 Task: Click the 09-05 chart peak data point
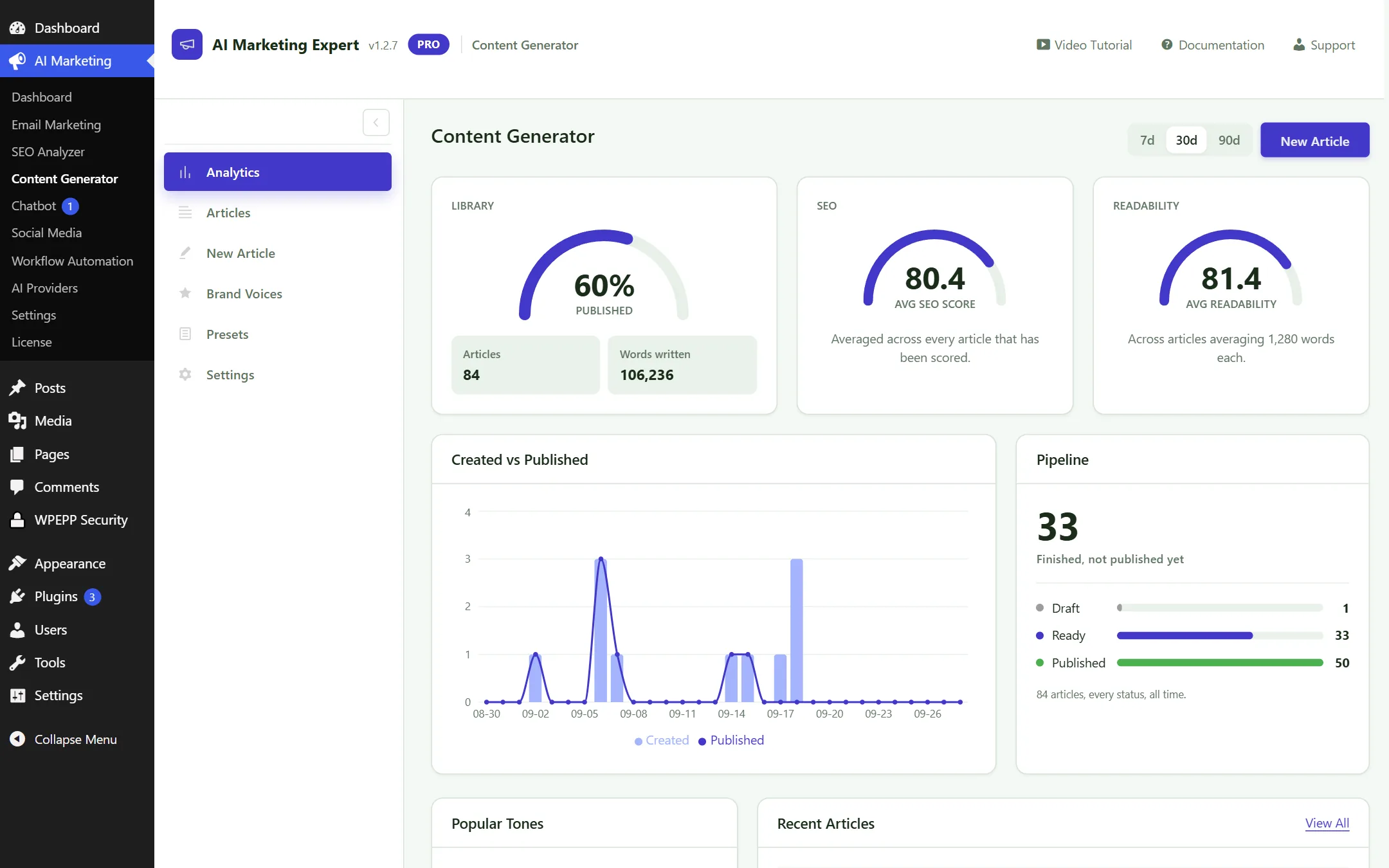(x=601, y=559)
